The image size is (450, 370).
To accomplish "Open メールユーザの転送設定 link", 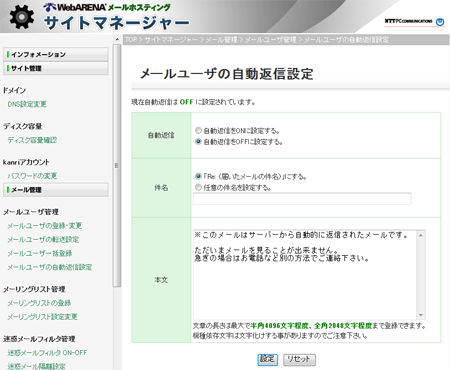I will click(x=43, y=239).
